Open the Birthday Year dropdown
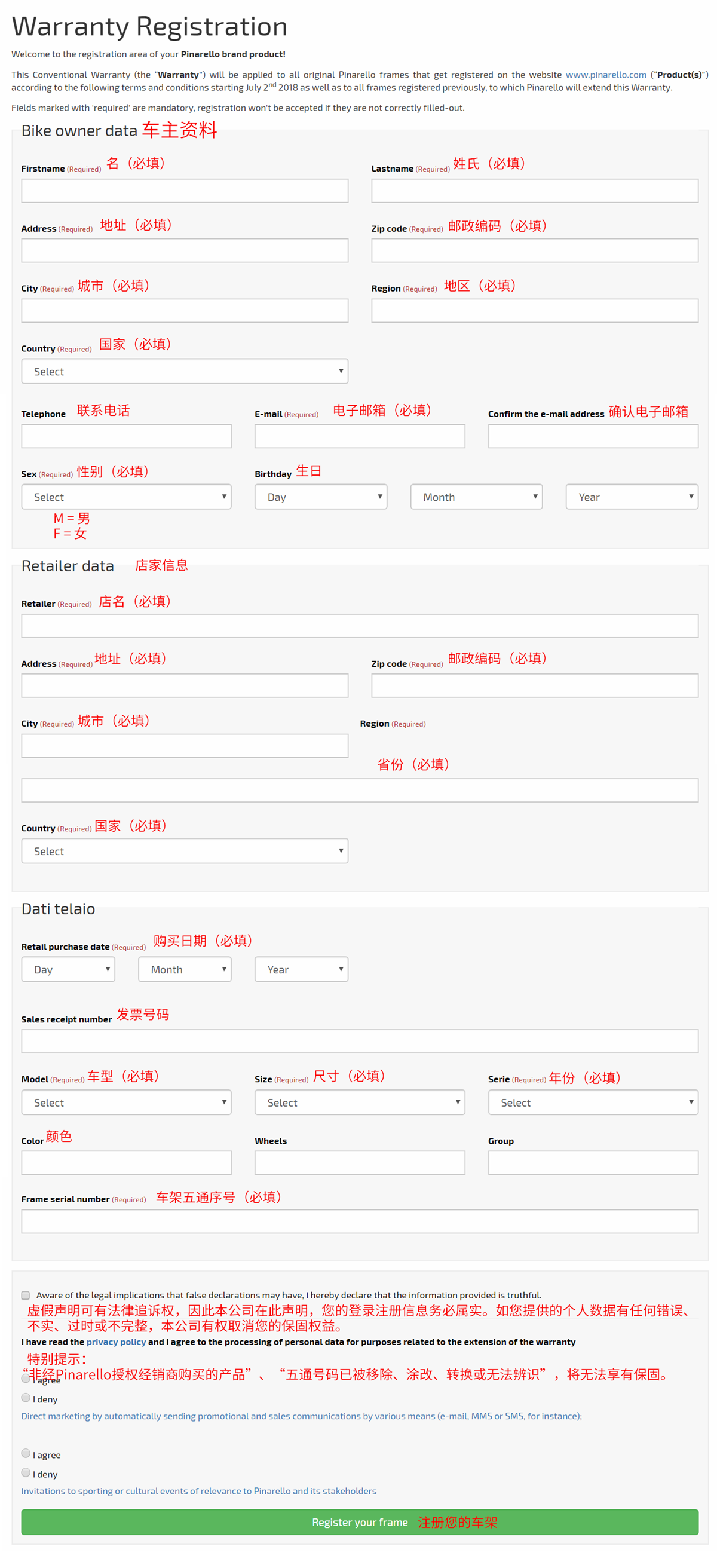 pyautogui.click(x=631, y=497)
